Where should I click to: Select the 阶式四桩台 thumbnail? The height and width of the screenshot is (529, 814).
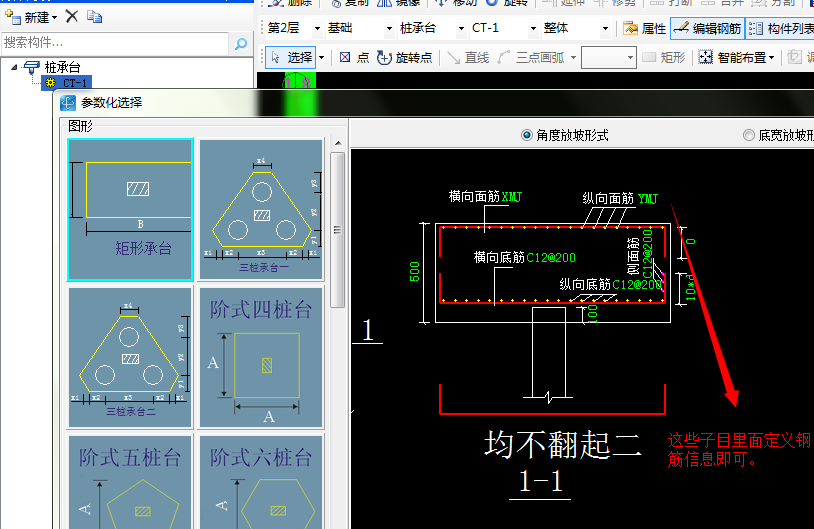coord(261,357)
